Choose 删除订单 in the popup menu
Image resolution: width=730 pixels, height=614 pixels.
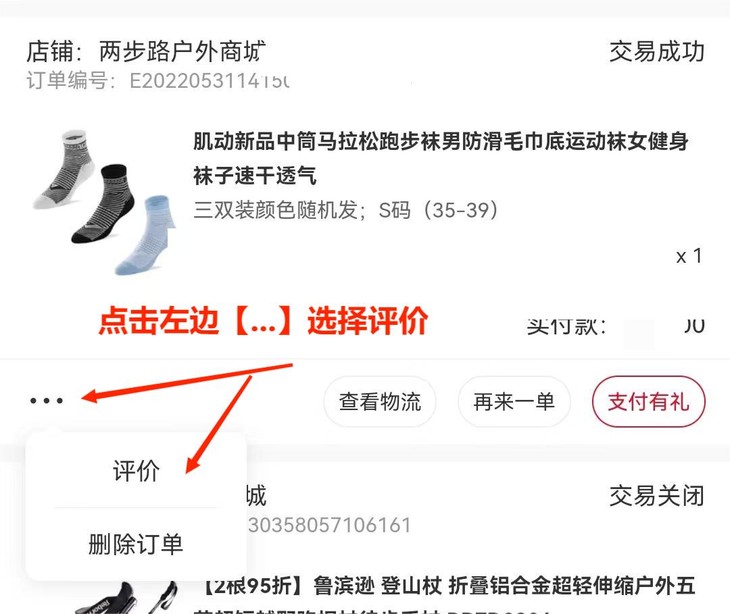(x=135, y=544)
